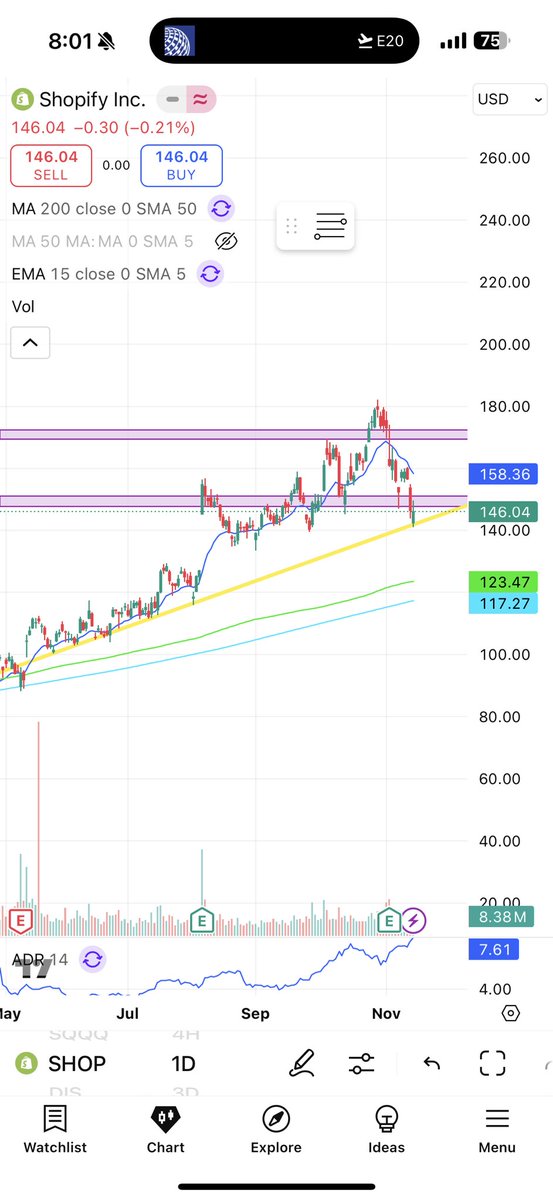Tap the gray dash pill next to Shopify Inc.

point(173,99)
